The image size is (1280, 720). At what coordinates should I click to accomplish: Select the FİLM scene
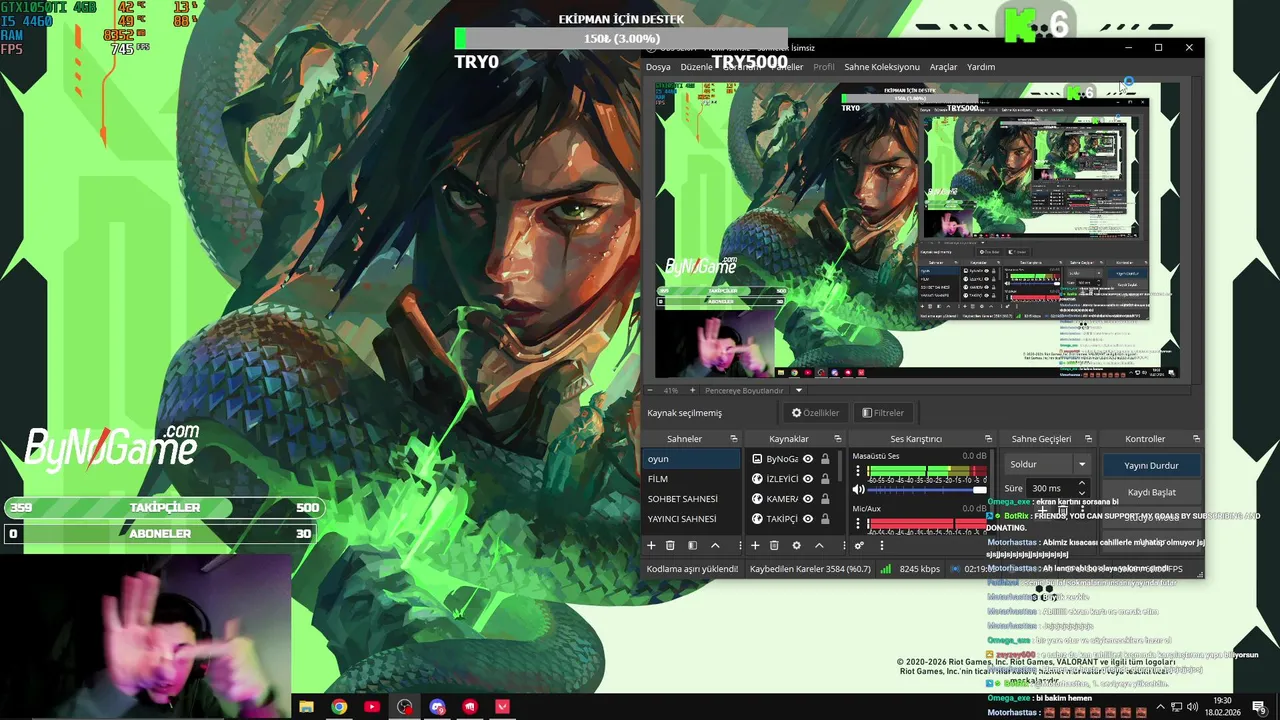(692, 479)
